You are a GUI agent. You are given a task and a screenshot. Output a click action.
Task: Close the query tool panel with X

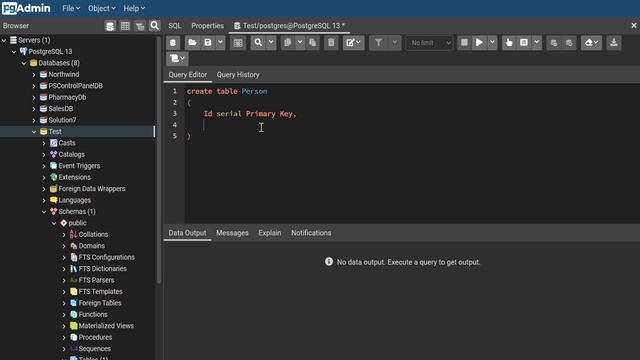point(634,25)
